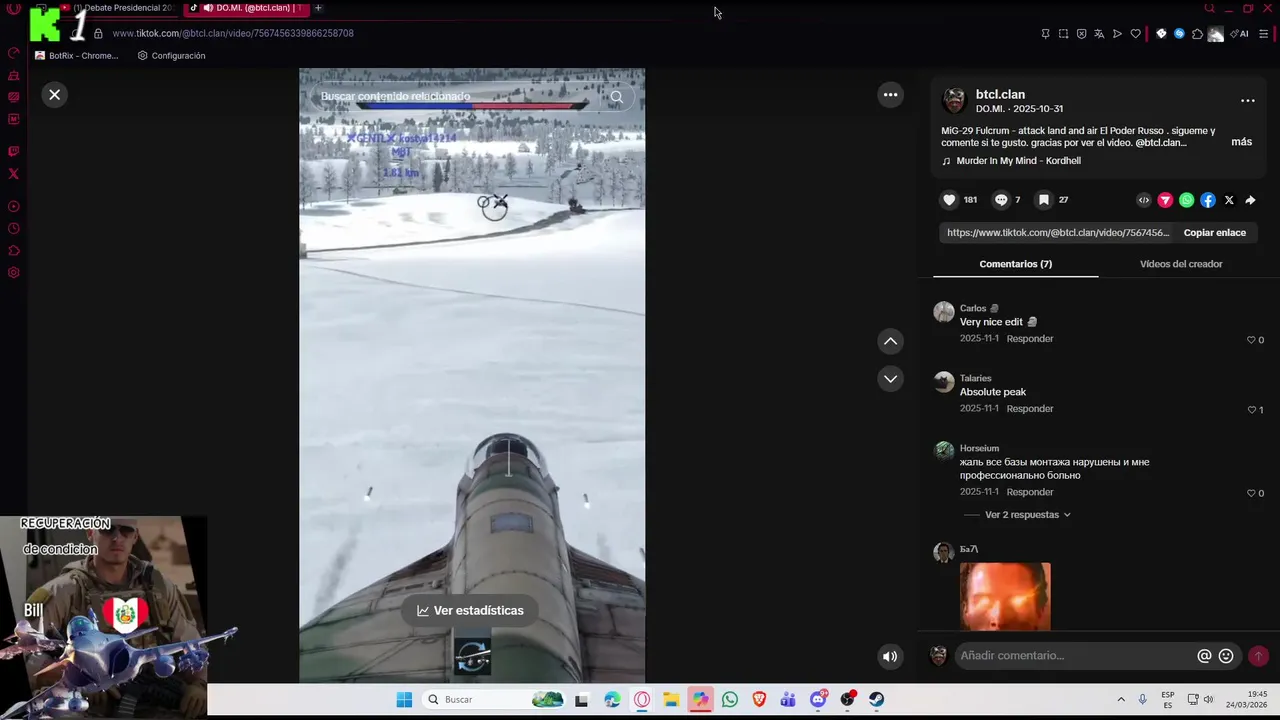The image size is (1280, 720).
Task: Like the video with the heart icon
Action: [949, 200]
